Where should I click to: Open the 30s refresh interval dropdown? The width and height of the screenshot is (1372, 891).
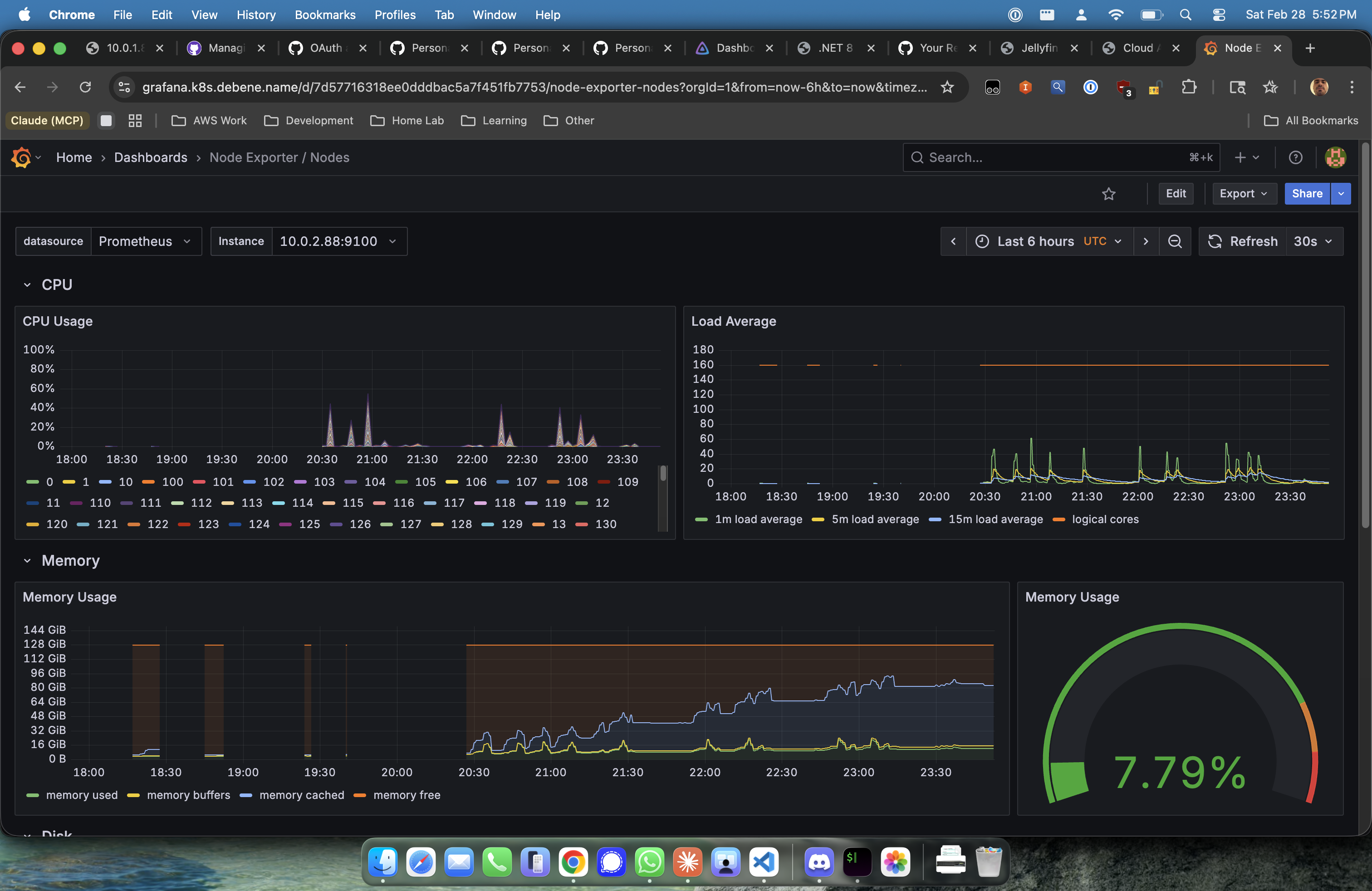1313,241
